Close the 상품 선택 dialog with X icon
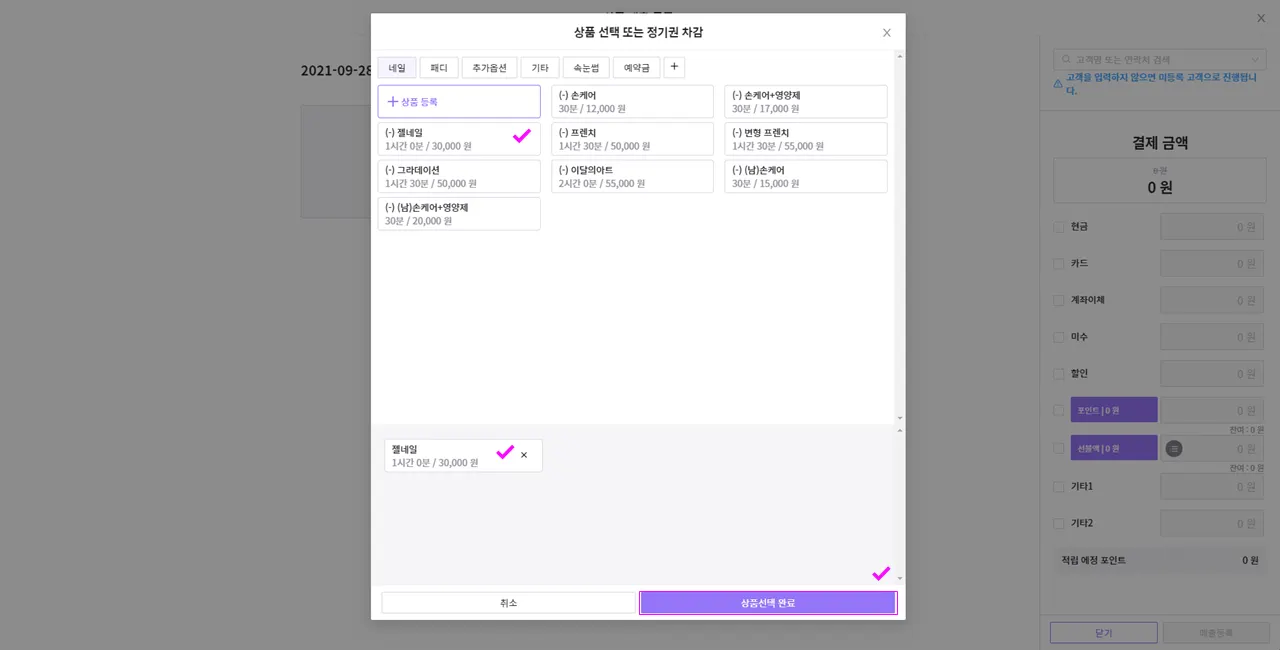This screenshot has width=1280, height=650. pos(886,33)
